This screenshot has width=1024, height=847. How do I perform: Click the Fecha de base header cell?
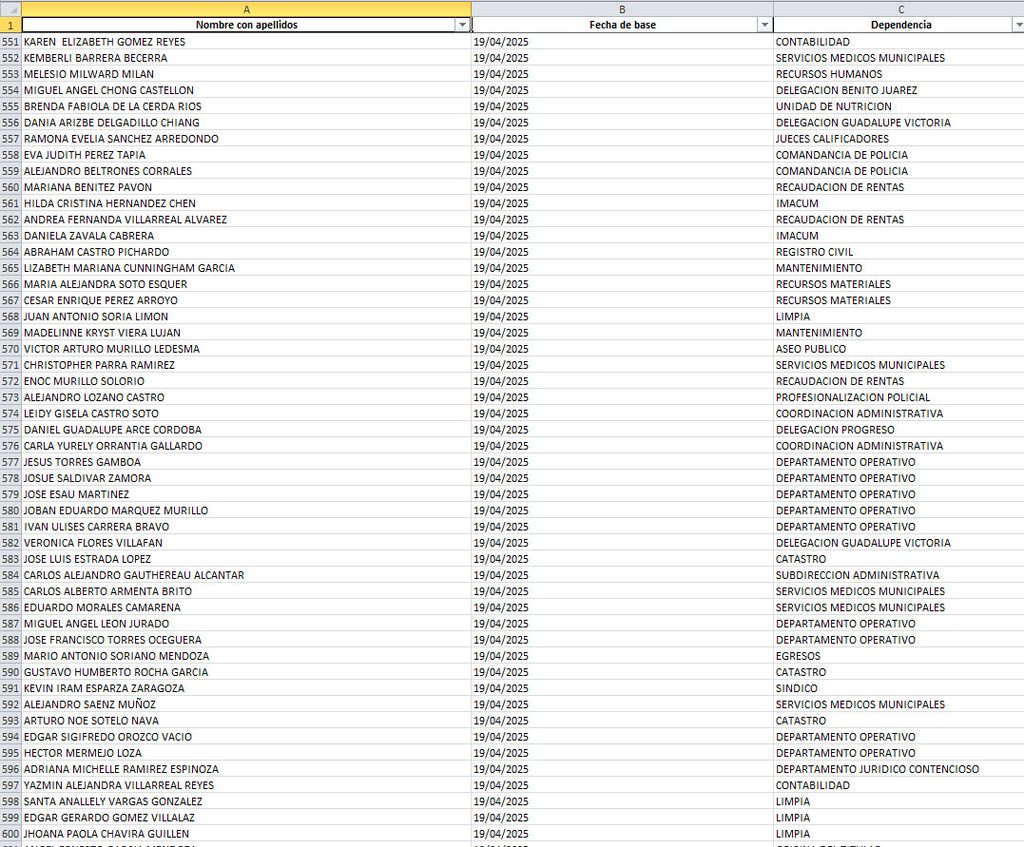[x=622, y=25]
